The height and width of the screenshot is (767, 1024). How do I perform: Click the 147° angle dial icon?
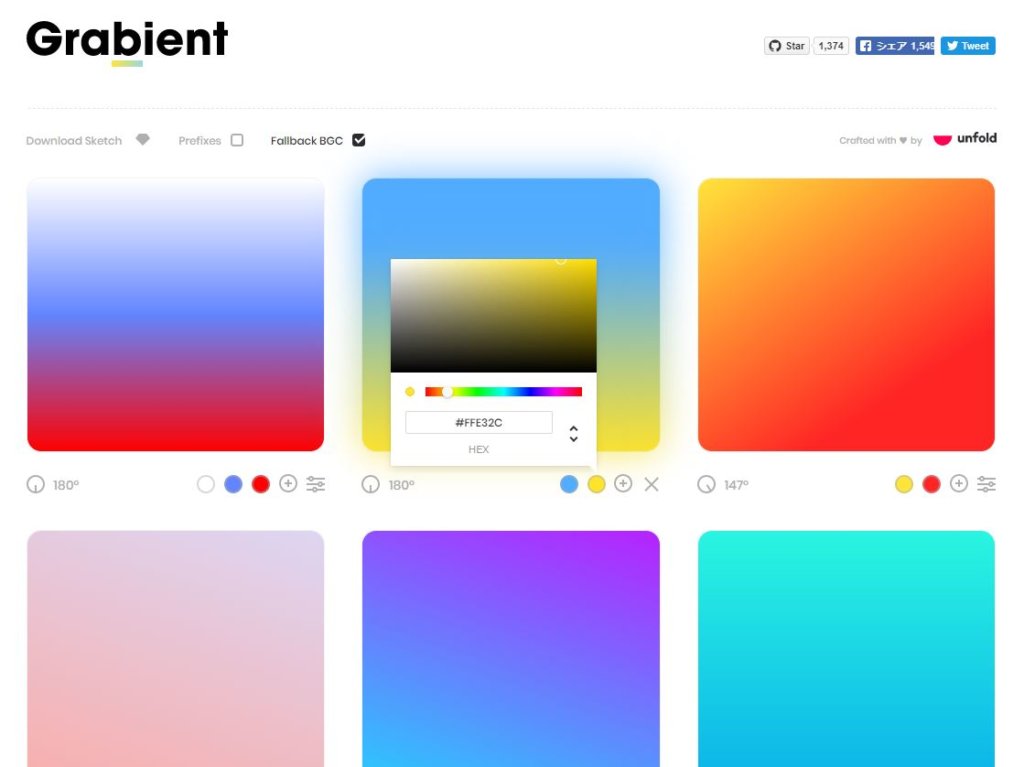pyautogui.click(x=707, y=485)
